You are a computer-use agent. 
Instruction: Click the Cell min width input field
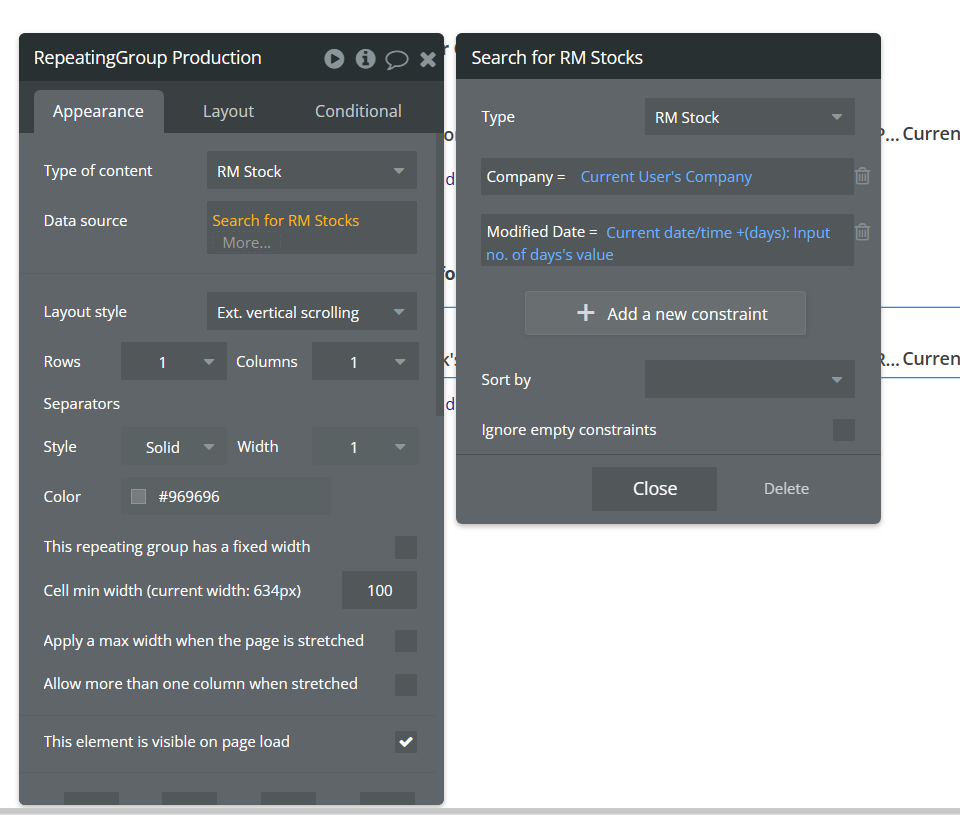click(x=379, y=591)
